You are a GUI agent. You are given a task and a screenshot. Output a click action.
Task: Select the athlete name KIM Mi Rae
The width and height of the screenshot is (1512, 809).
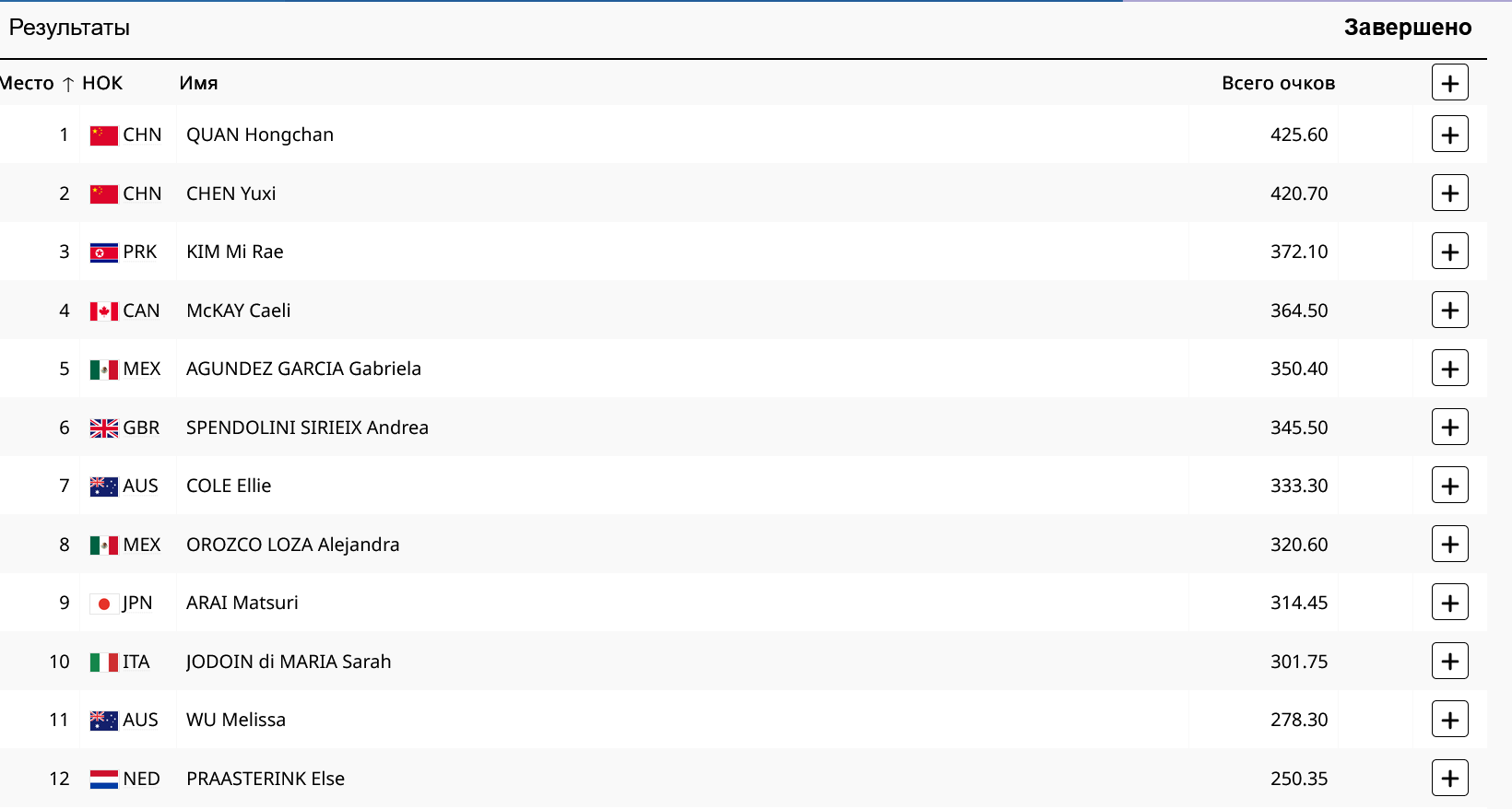coord(234,252)
